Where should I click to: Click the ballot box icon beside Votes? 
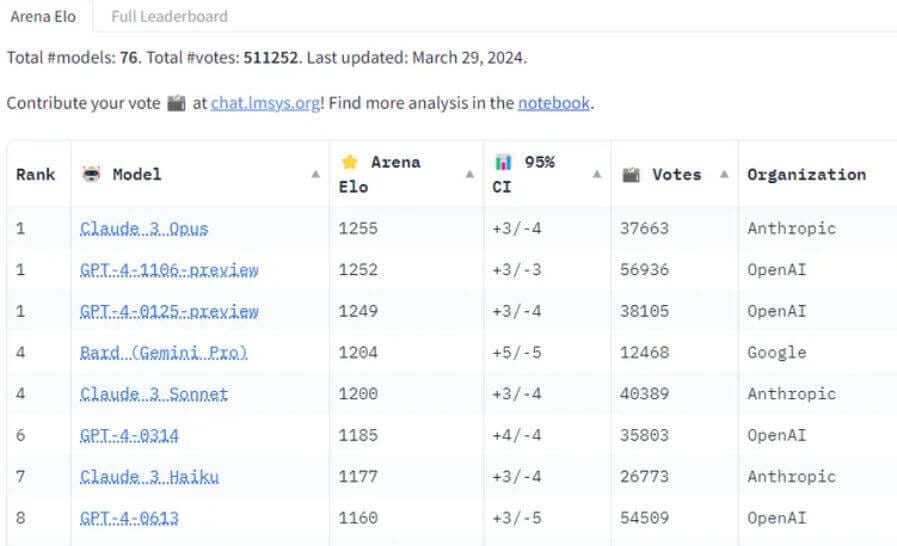pos(631,174)
